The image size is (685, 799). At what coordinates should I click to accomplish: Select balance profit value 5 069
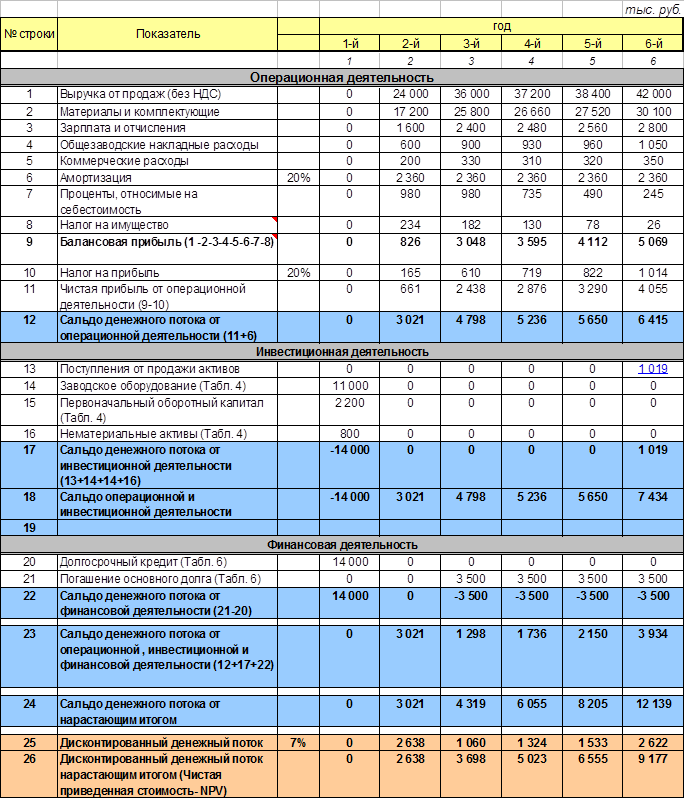pyautogui.click(x=653, y=242)
